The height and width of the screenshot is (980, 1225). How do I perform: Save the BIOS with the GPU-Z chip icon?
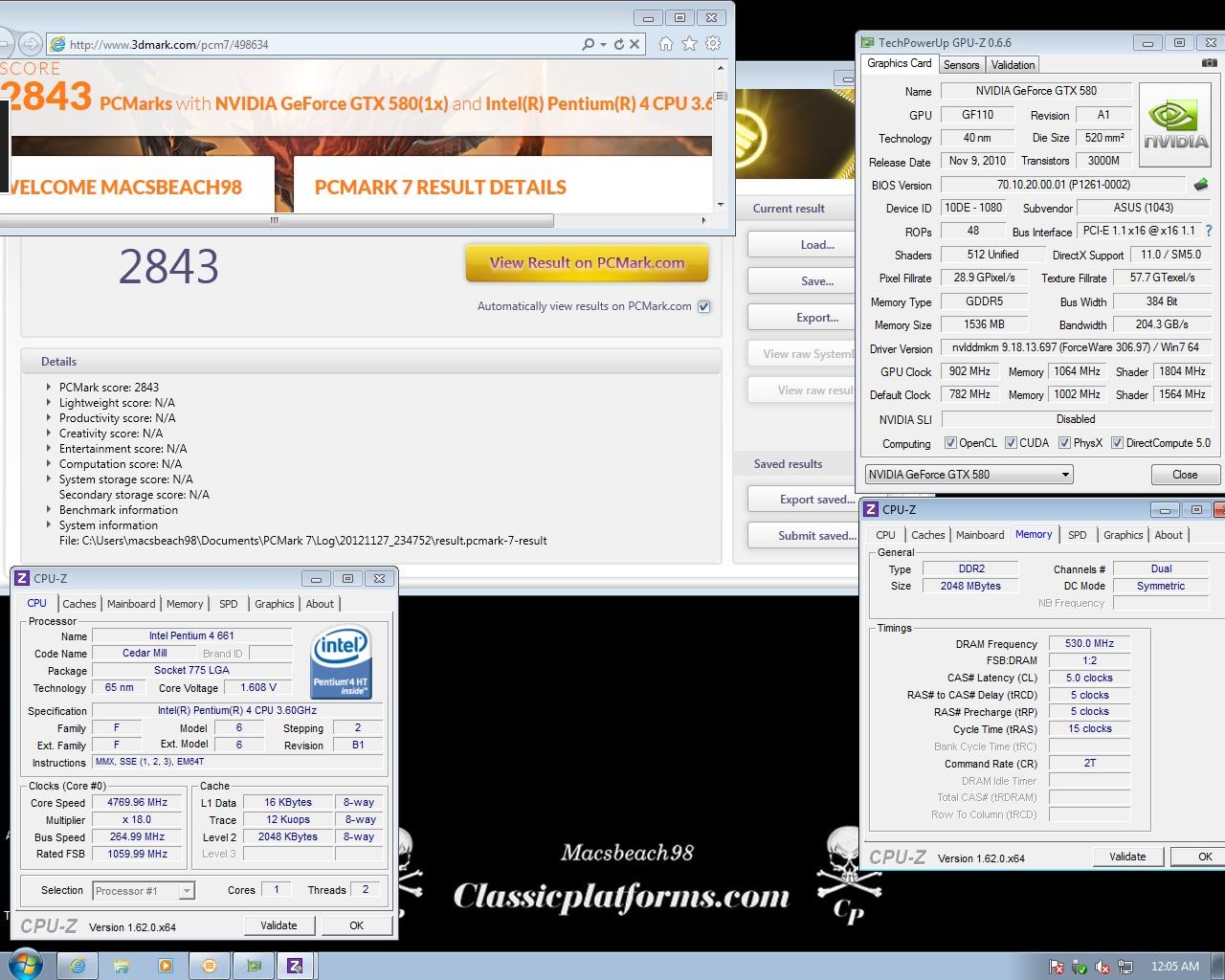click(x=1201, y=184)
